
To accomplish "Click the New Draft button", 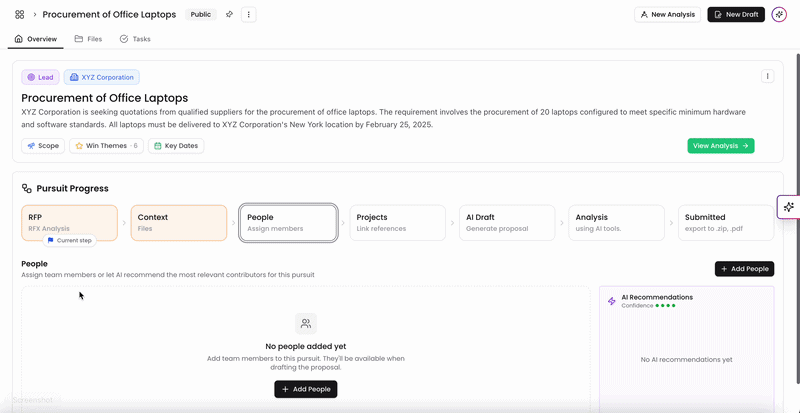I will pos(736,14).
